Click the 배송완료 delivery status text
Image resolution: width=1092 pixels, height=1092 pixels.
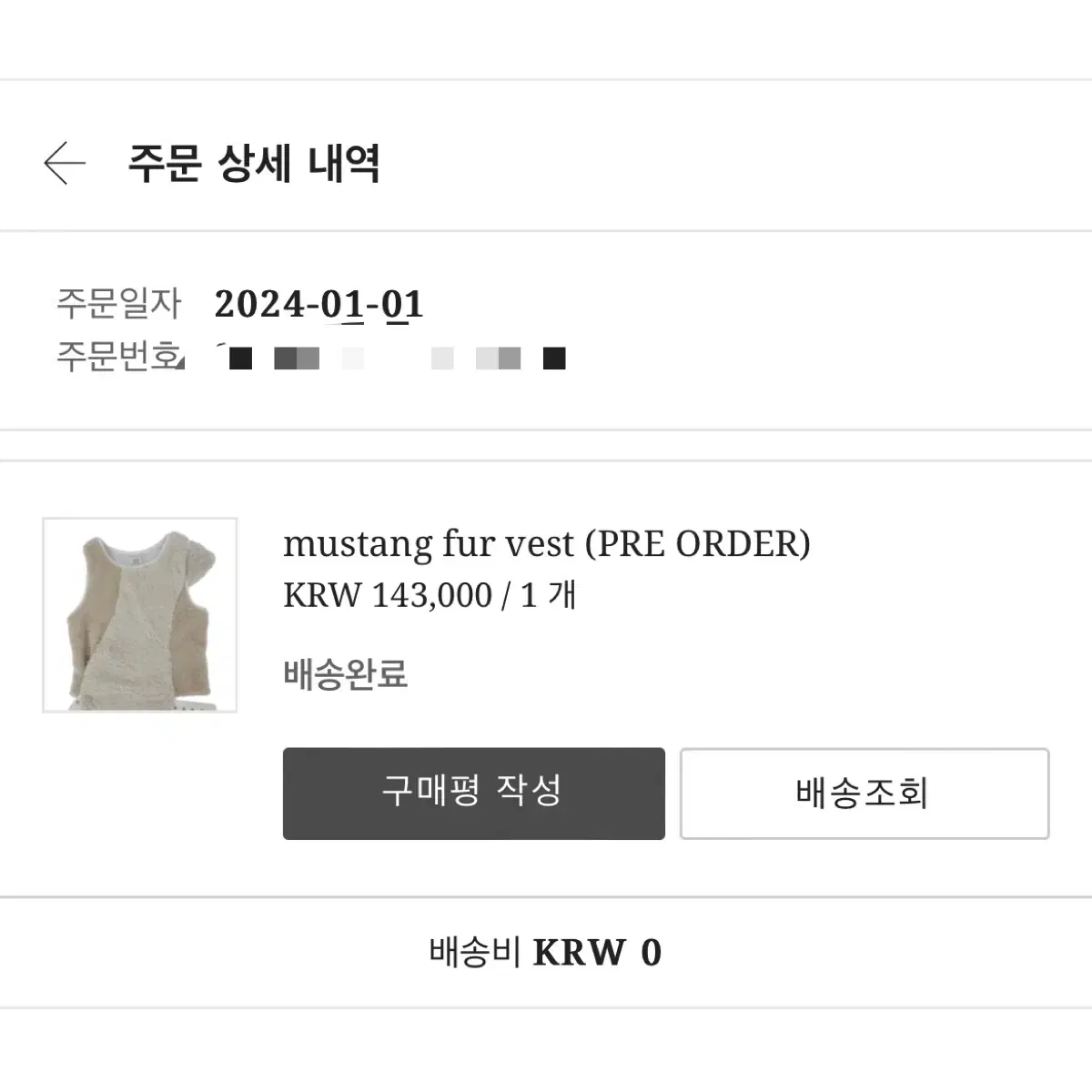[346, 674]
